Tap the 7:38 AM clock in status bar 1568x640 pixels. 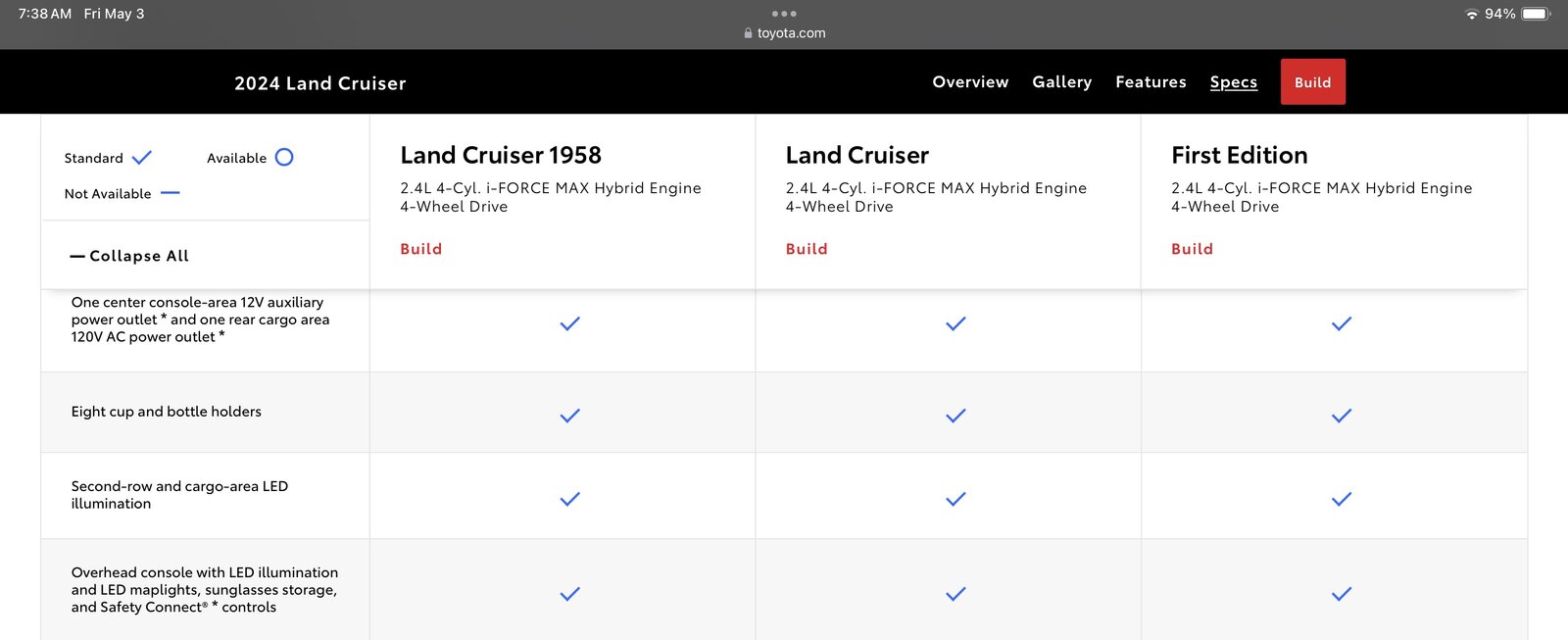45,14
